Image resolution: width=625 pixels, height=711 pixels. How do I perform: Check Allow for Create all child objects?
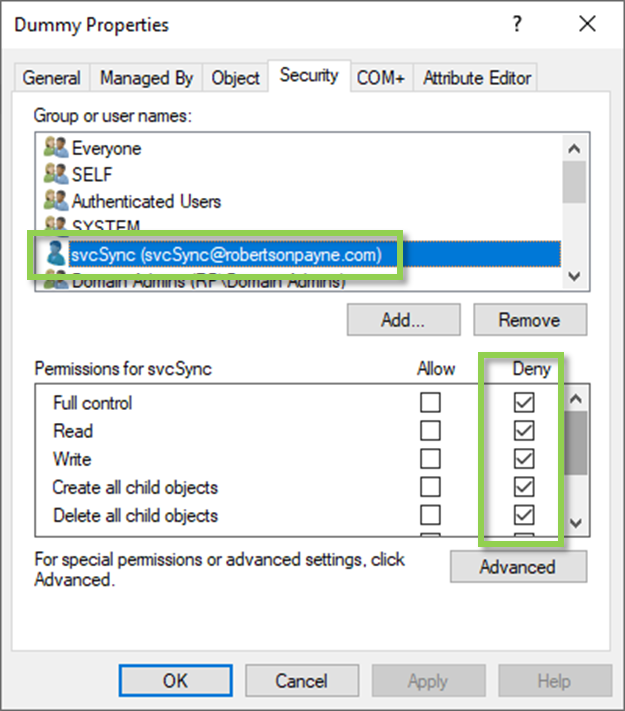pos(430,487)
